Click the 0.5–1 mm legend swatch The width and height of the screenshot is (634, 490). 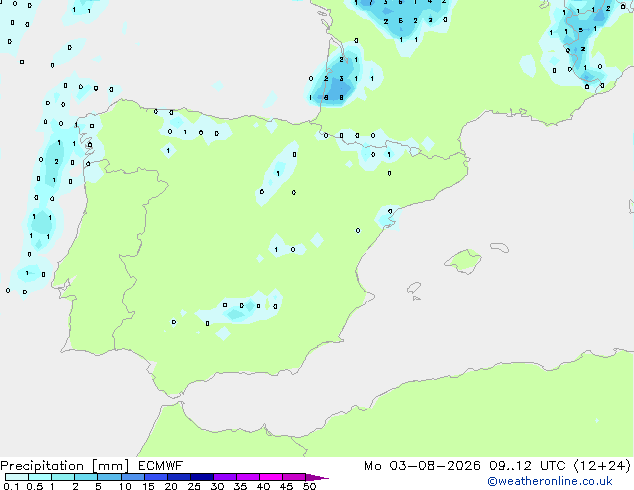(40, 477)
